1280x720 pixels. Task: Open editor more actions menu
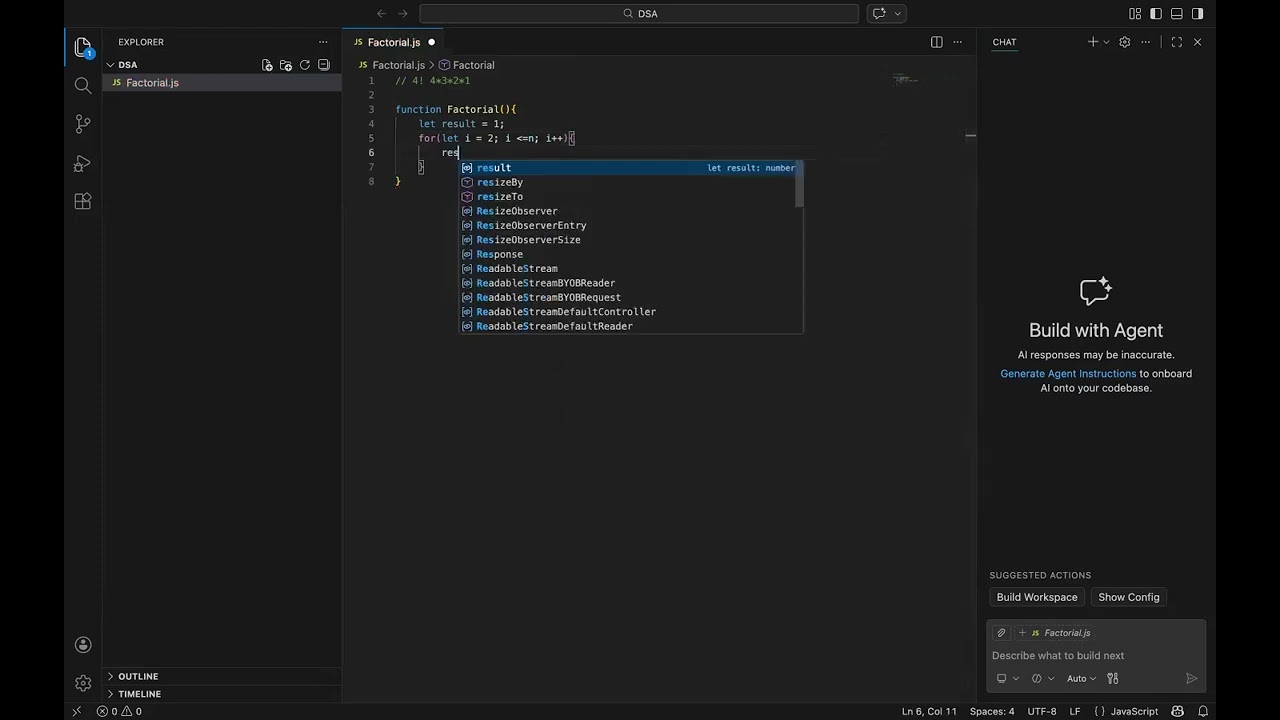point(958,42)
